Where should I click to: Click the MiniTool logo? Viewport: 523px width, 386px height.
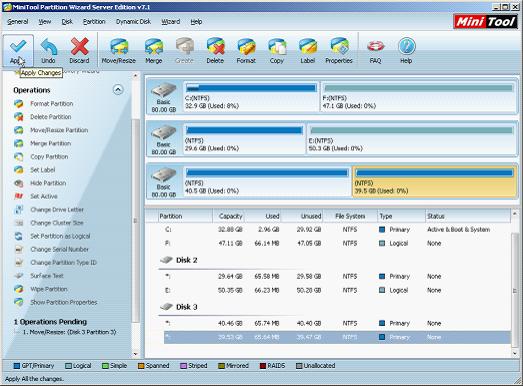click(485, 22)
